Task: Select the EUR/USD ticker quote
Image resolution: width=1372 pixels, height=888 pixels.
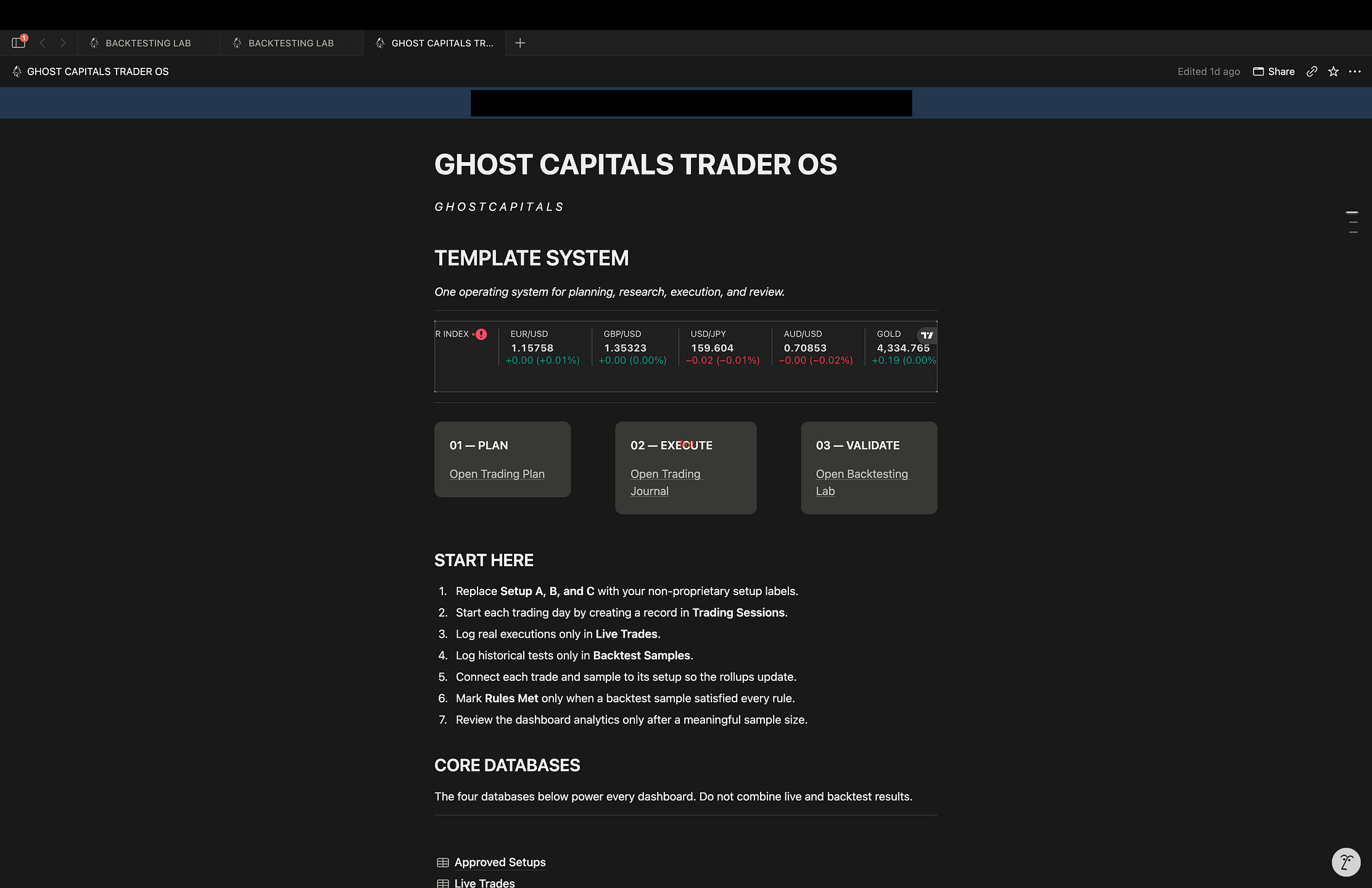Action: pyautogui.click(x=543, y=347)
